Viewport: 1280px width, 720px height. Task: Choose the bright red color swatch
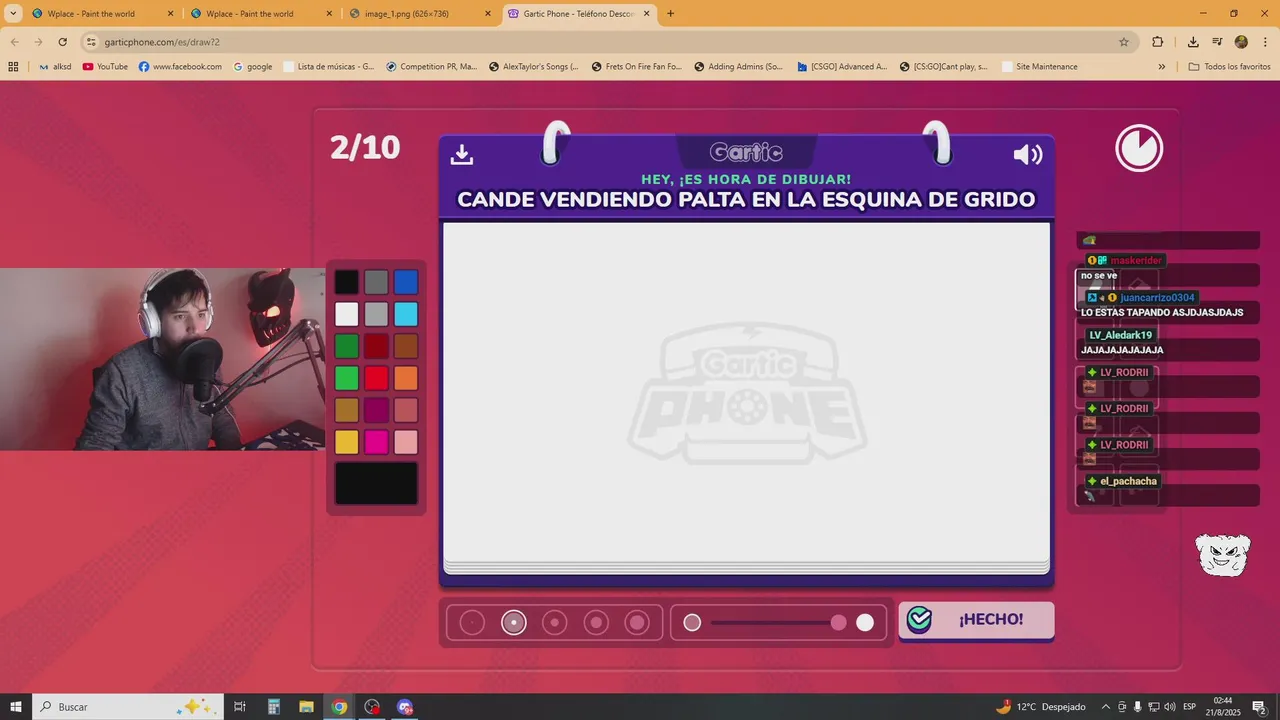[x=376, y=378]
